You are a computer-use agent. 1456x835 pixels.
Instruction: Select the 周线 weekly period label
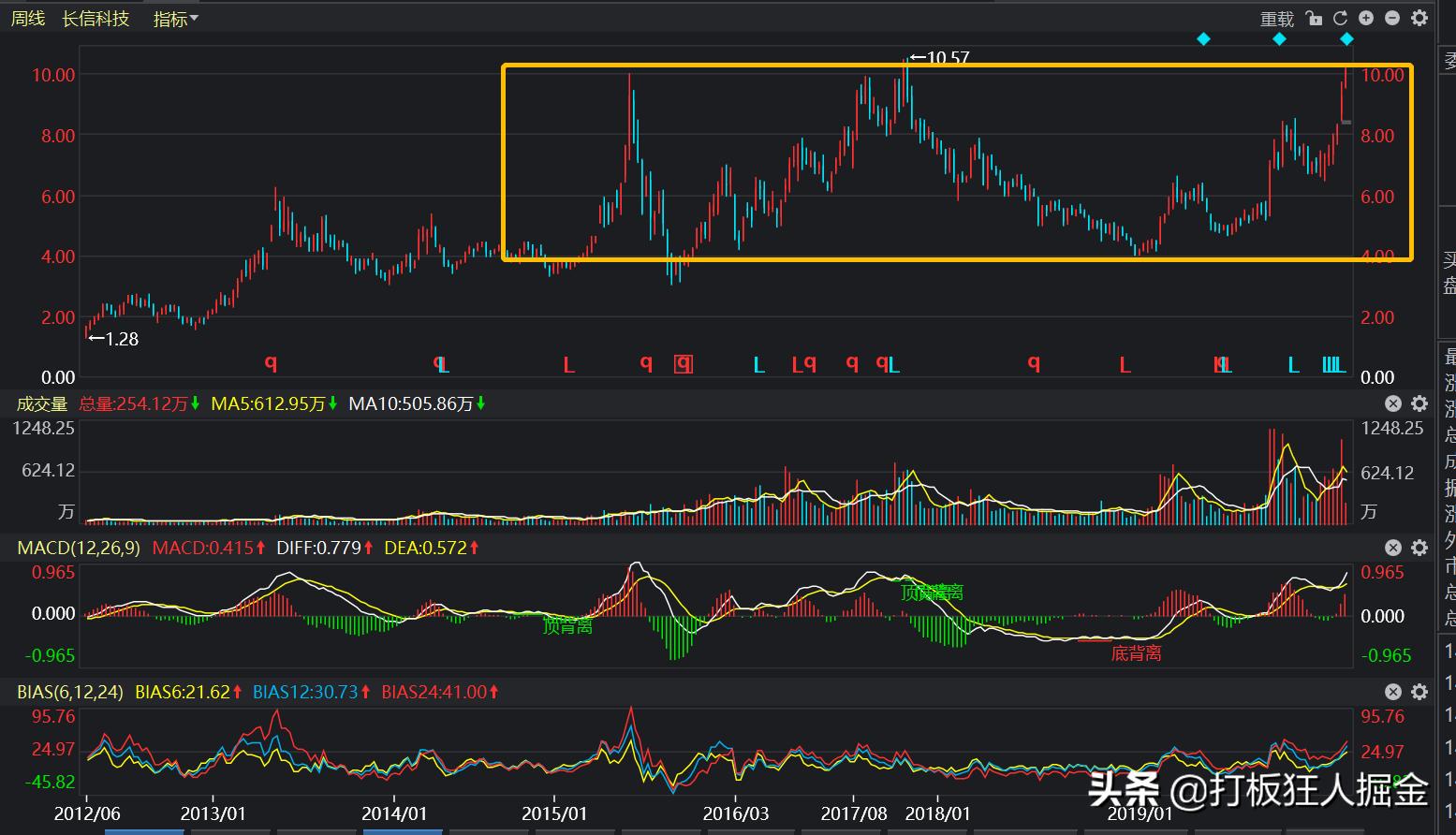[x=28, y=19]
